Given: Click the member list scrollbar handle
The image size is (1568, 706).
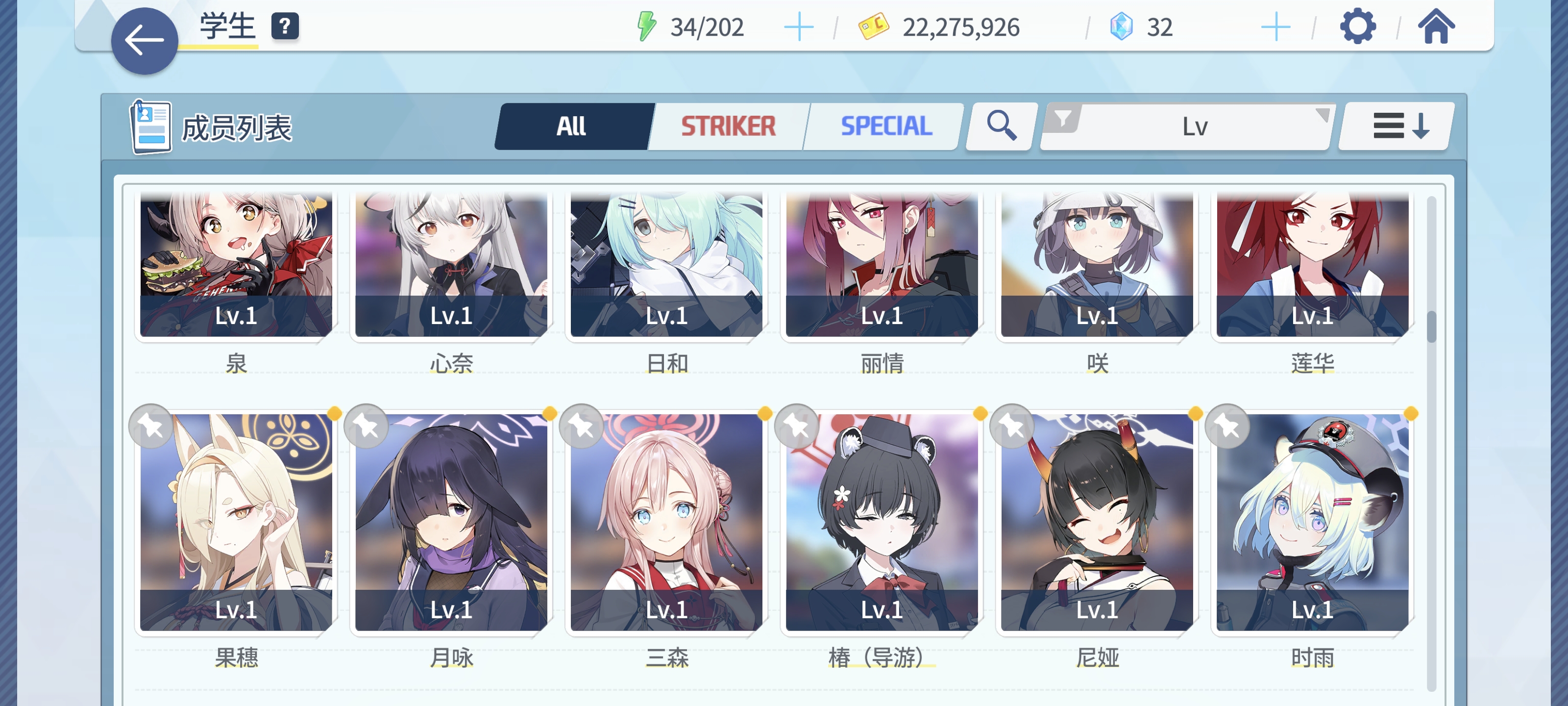Looking at the screenshot, I should click(x=1431, y=327).
